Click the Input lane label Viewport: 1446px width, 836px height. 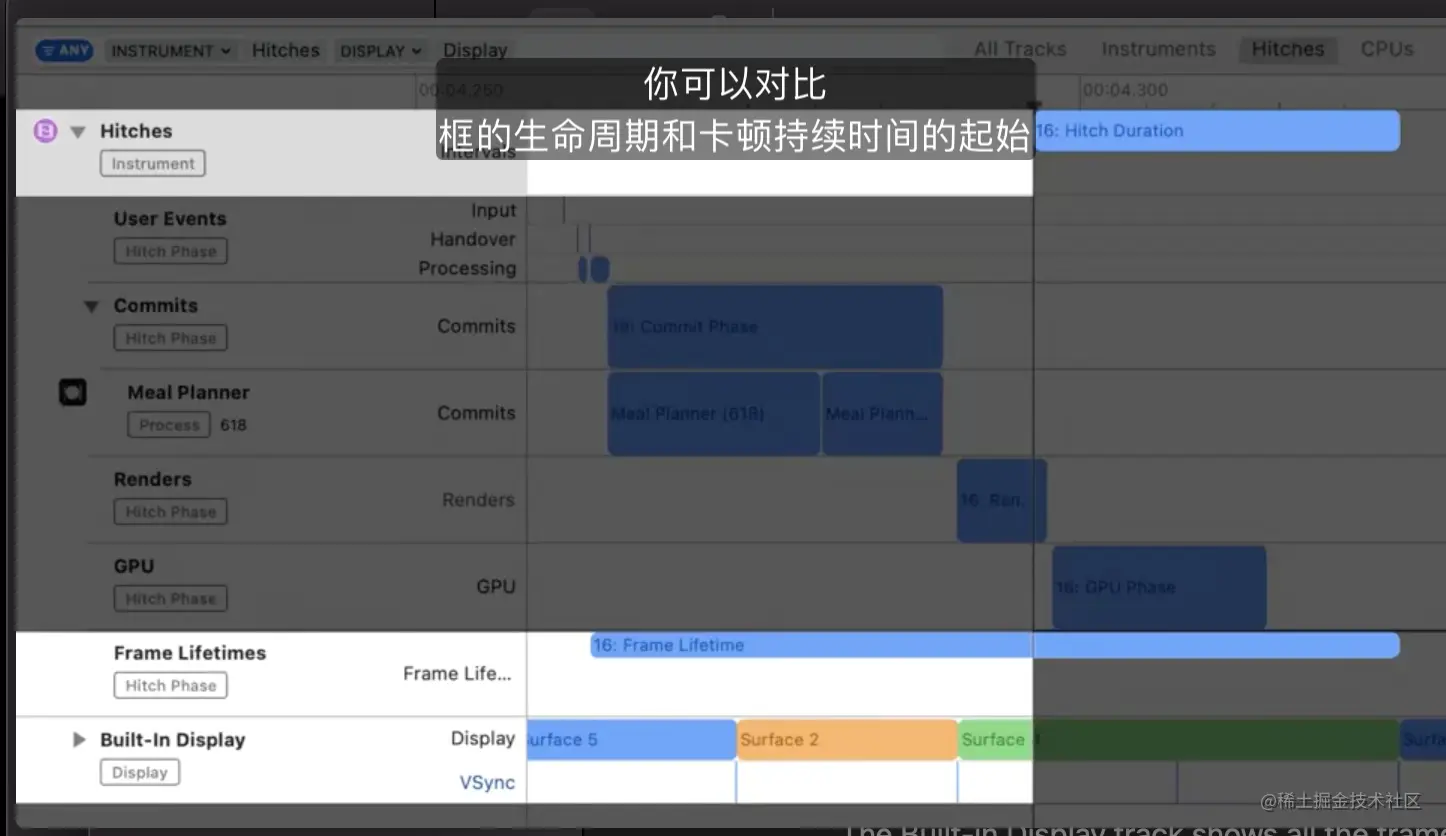[x=494, y=211]
